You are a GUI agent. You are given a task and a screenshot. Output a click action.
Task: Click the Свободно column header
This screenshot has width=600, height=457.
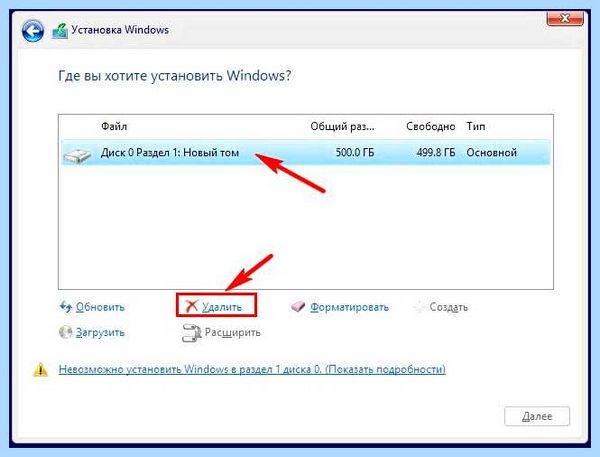(430, 126)
